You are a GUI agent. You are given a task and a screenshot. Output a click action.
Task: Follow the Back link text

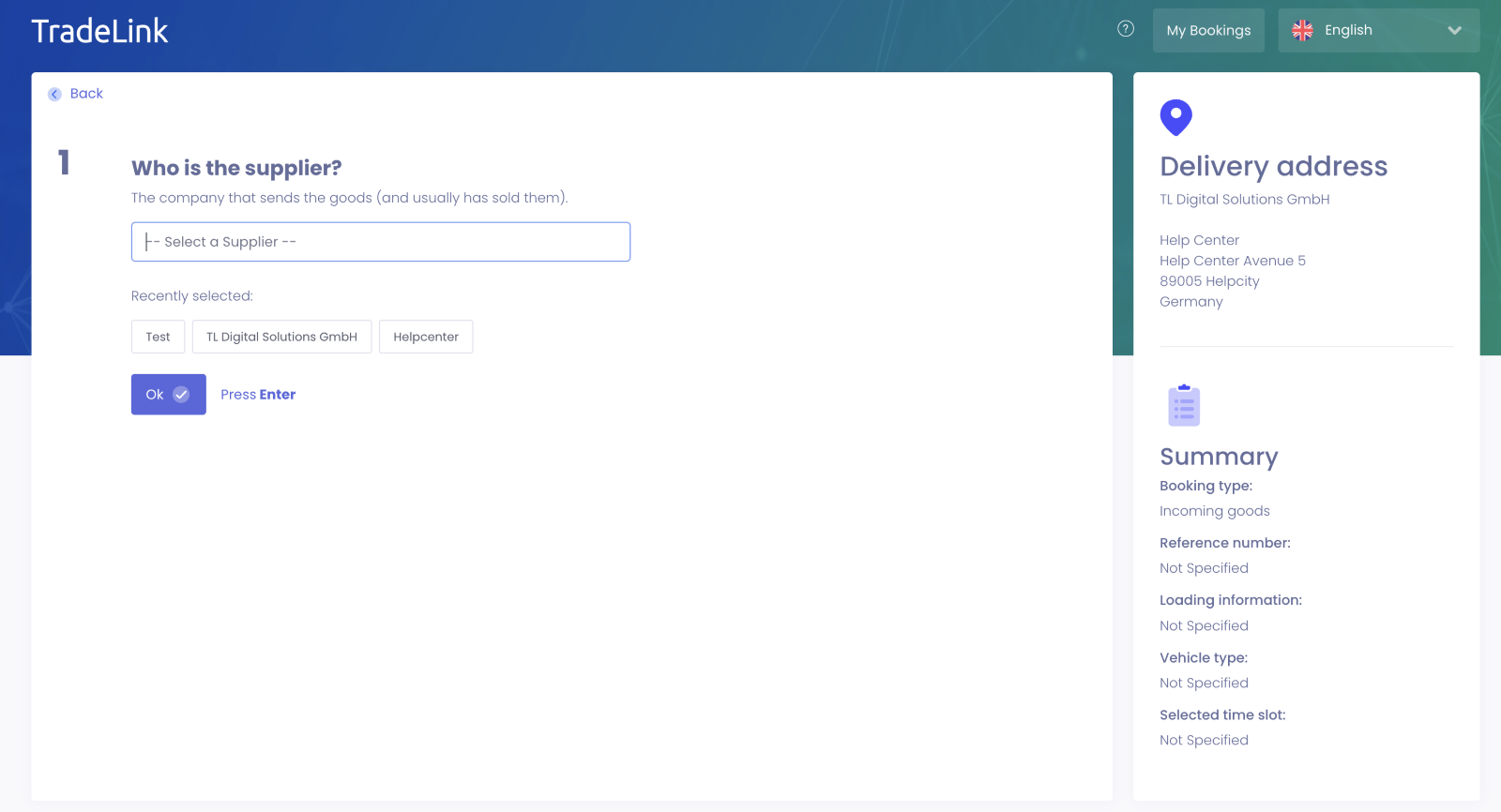click(86, 94)
